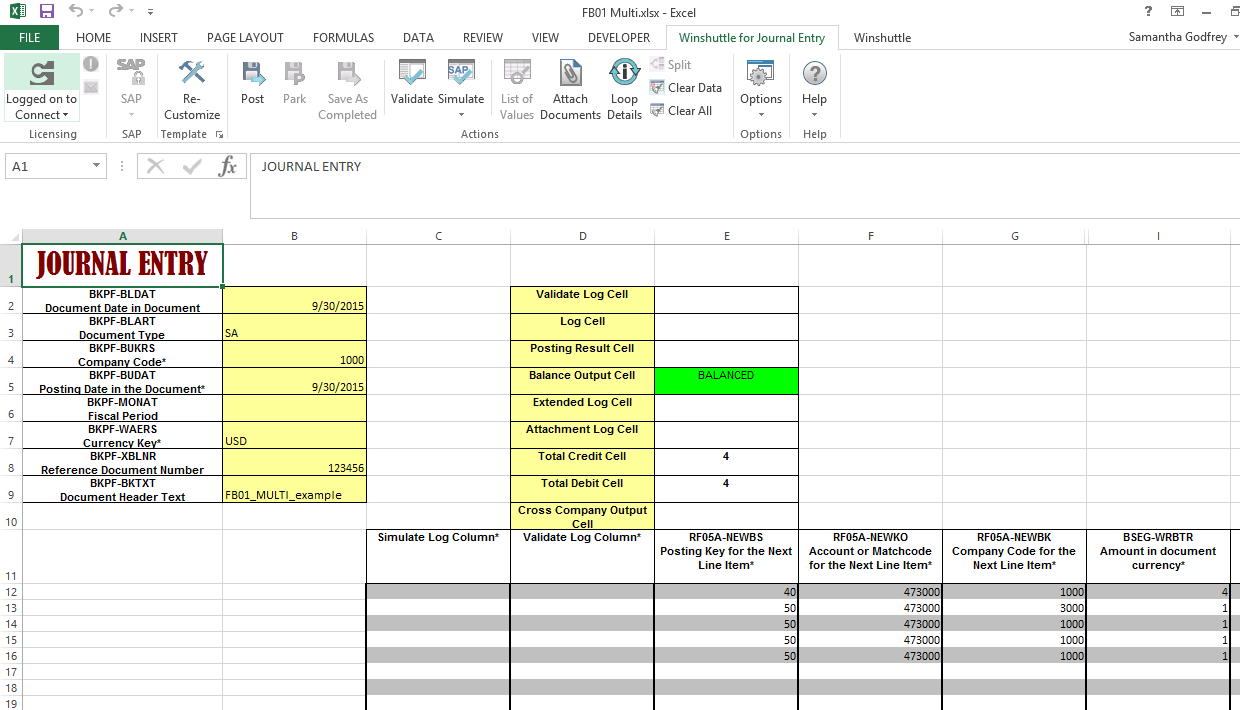The width and height of the screenshot is (1240, 710).
Task: Select the Posting Date cell in row 5
Action: 295,381
